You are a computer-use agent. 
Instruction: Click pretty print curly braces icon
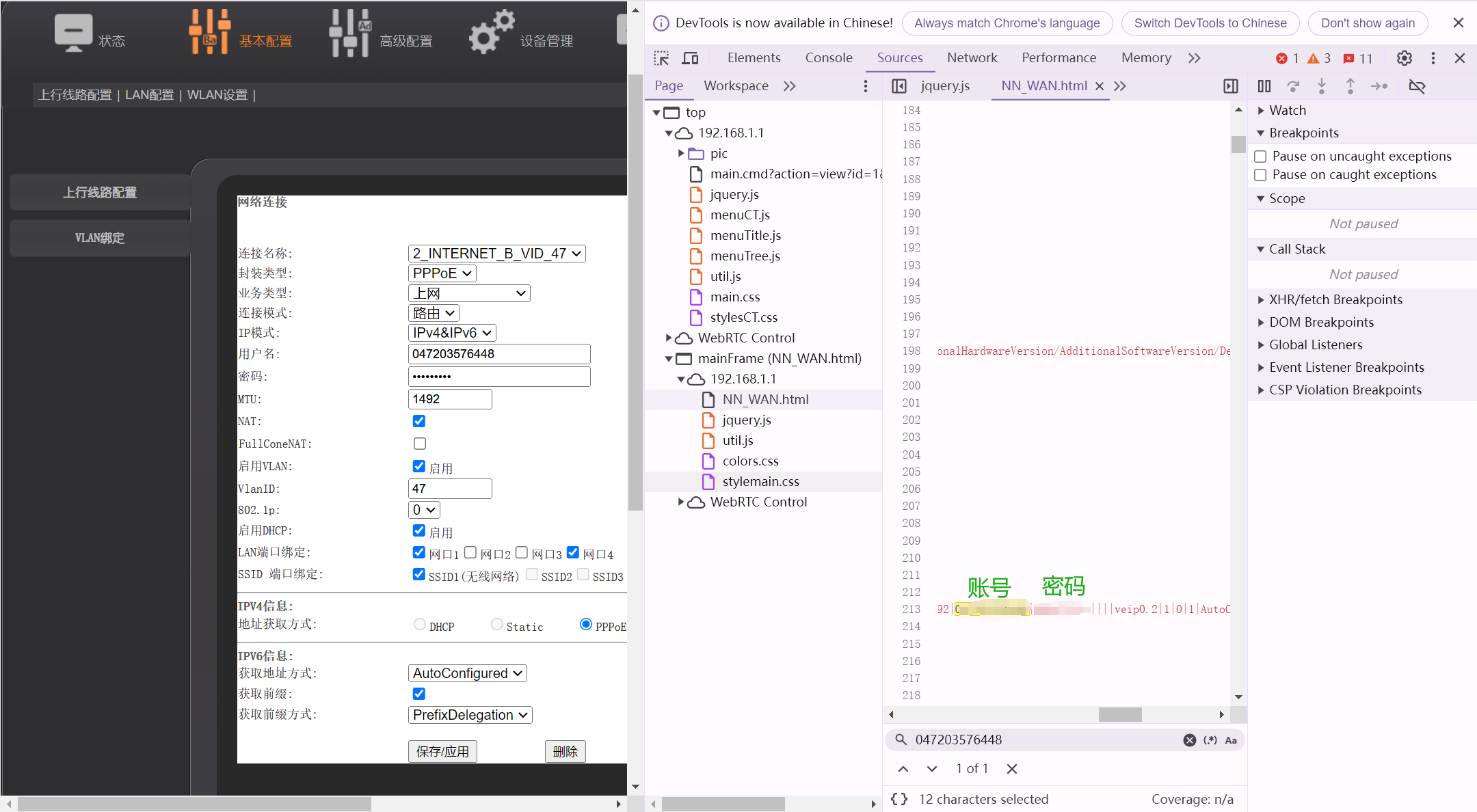899,799
